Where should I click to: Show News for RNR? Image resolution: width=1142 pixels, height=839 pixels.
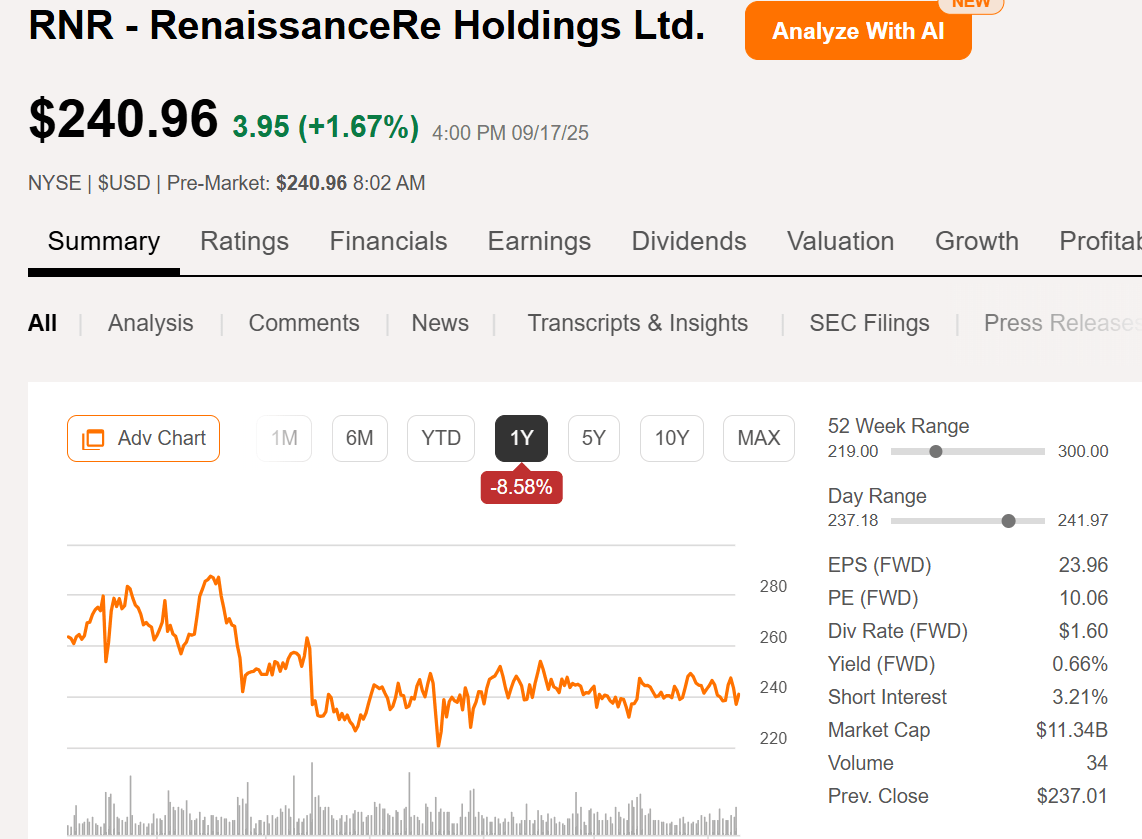tap(440, 323)
